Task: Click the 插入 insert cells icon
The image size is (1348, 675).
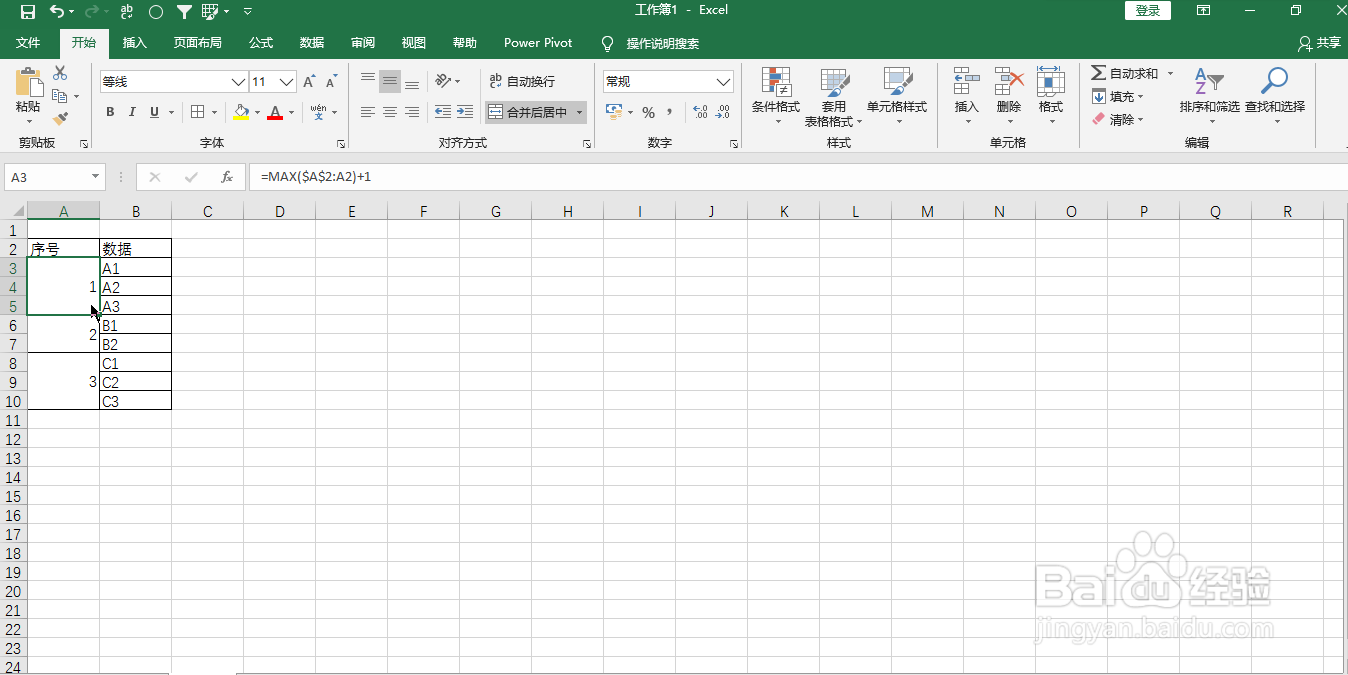Action: click(x=967, y=81)
